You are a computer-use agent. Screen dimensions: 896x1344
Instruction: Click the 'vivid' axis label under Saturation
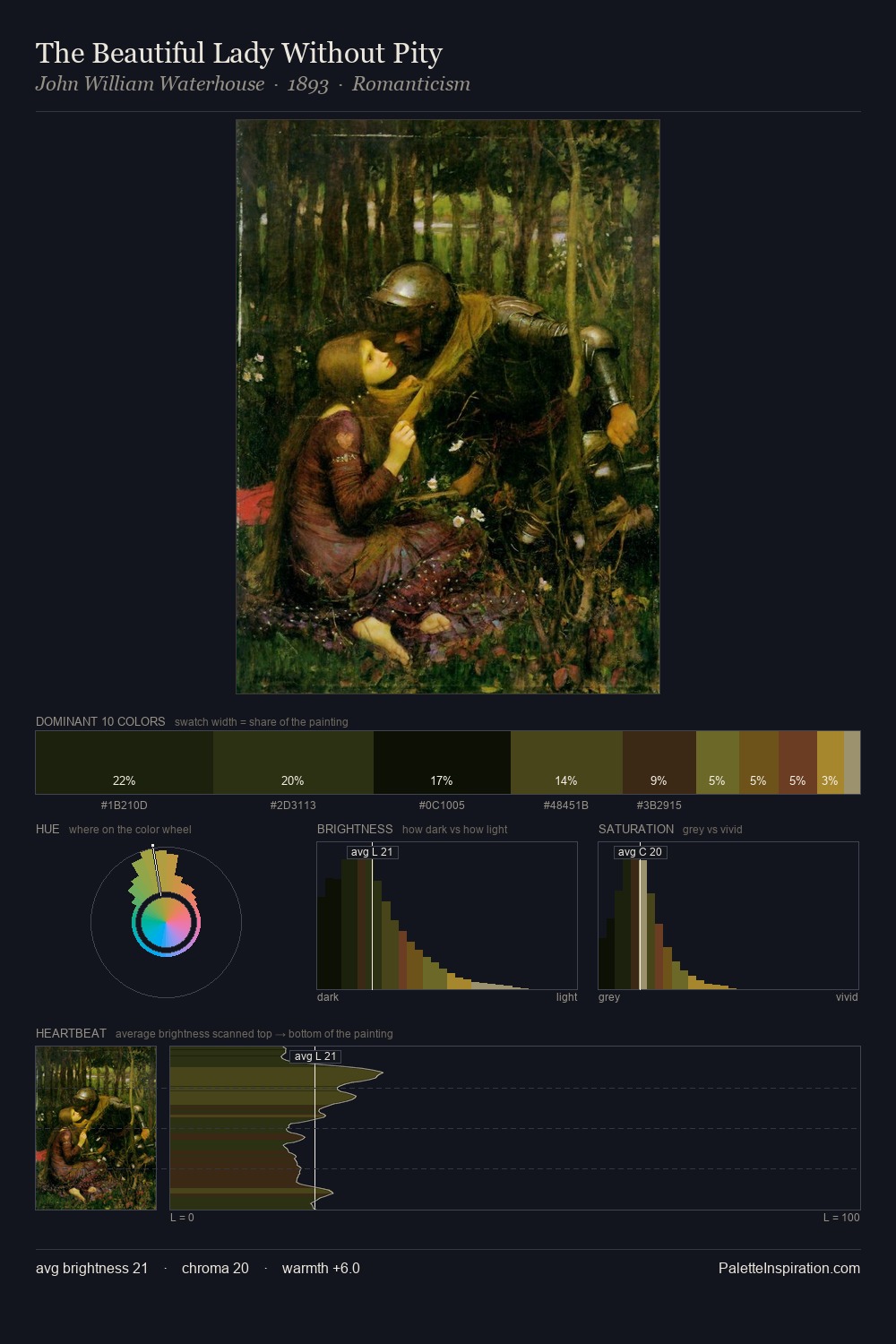(847, 997)
